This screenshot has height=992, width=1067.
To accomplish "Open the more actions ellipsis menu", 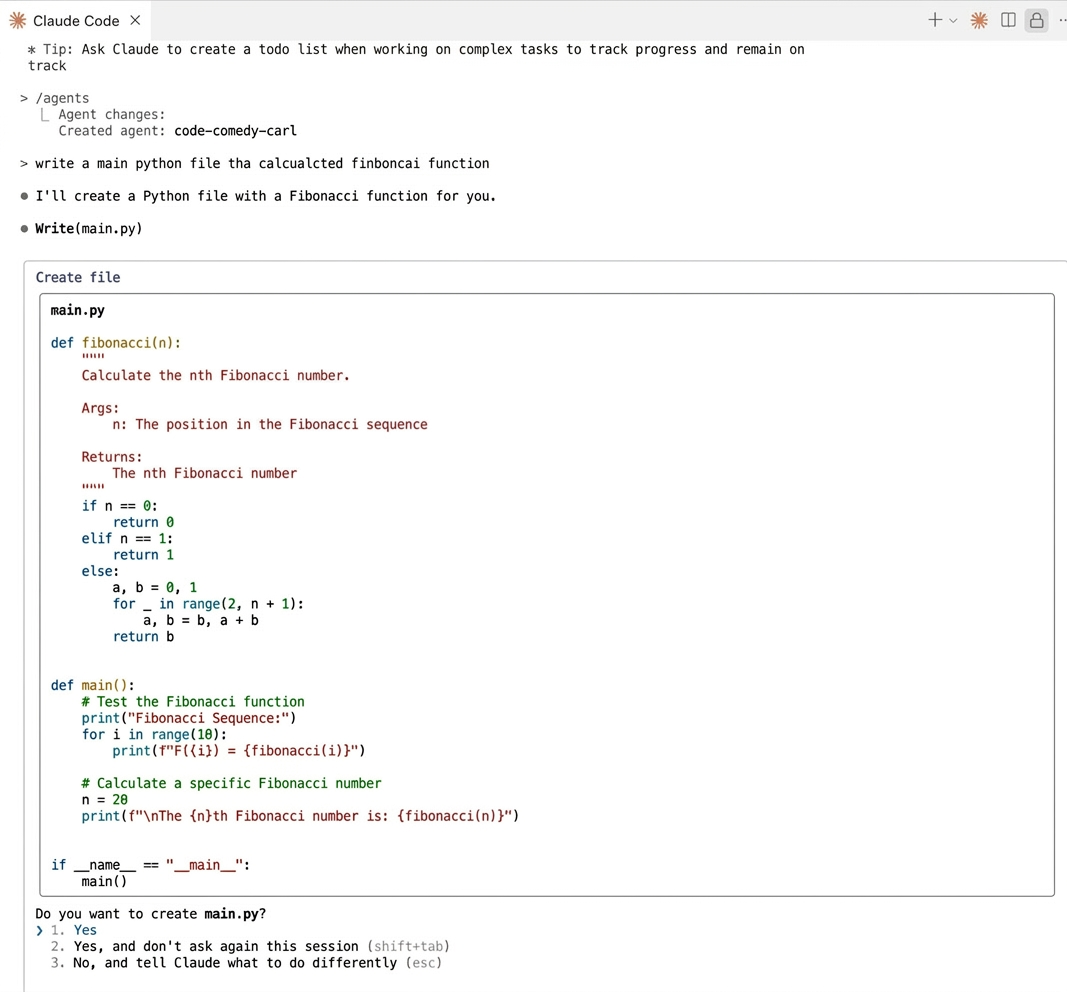I will coord(1062,20).
